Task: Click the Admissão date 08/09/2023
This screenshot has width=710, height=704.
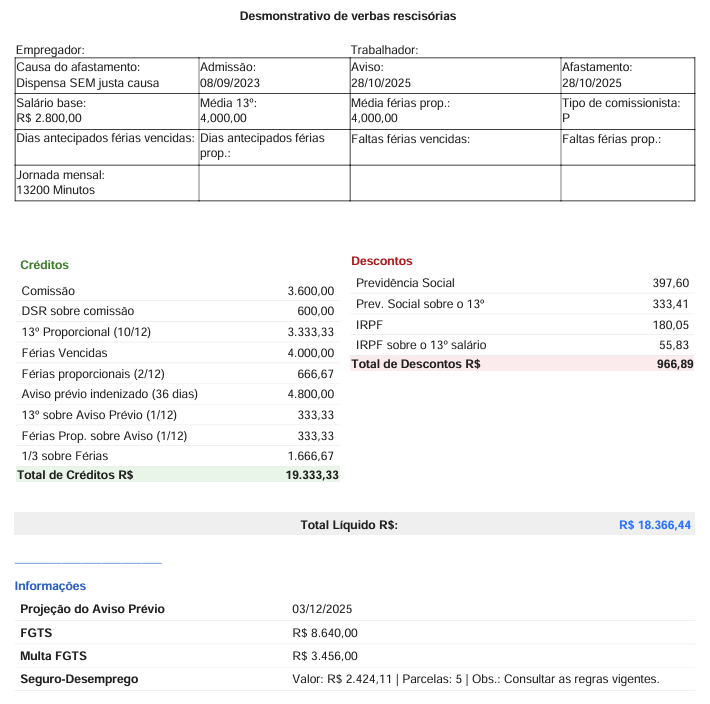Action: (231, 83)
